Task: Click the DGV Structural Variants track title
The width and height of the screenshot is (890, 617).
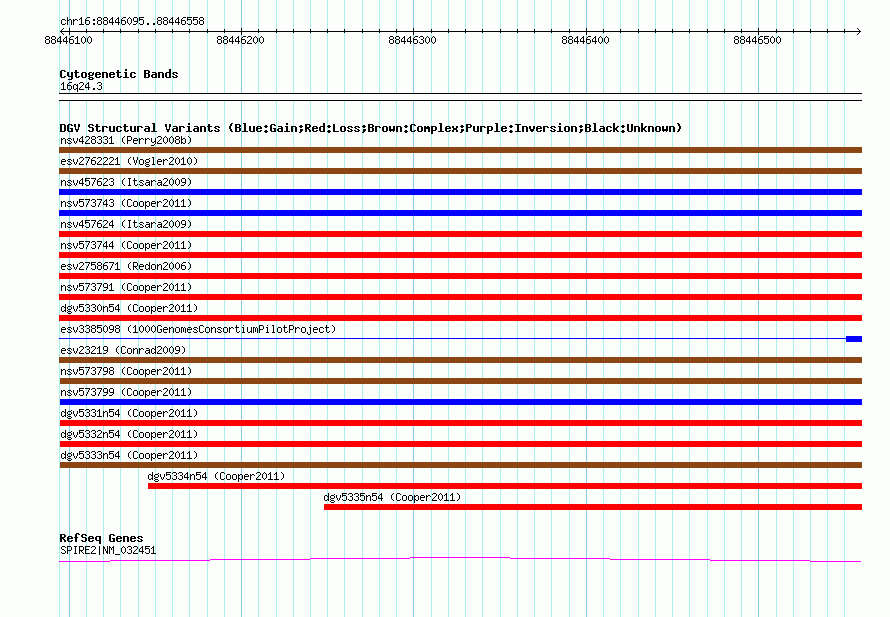Action: click(370, 128)
